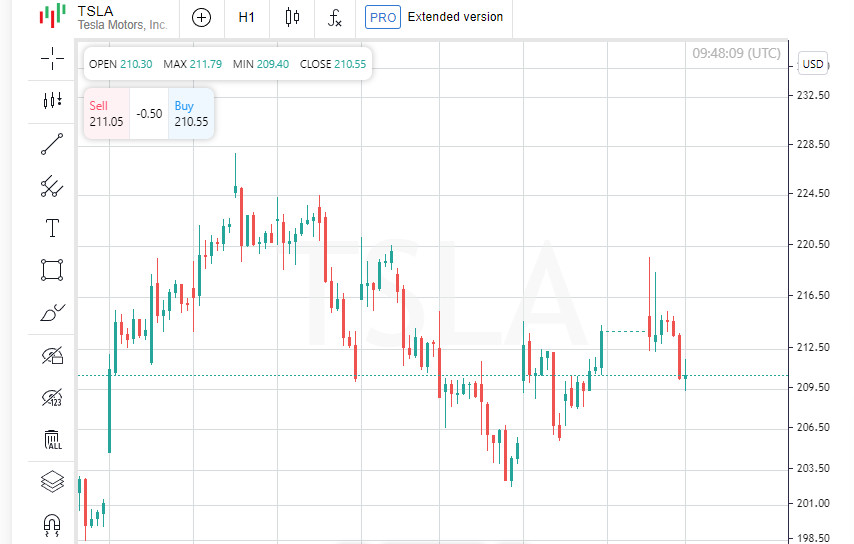Viewport: 854px width, 544px height.
Task: Open the fx indicators menu
Action: [x=334, y=18]
